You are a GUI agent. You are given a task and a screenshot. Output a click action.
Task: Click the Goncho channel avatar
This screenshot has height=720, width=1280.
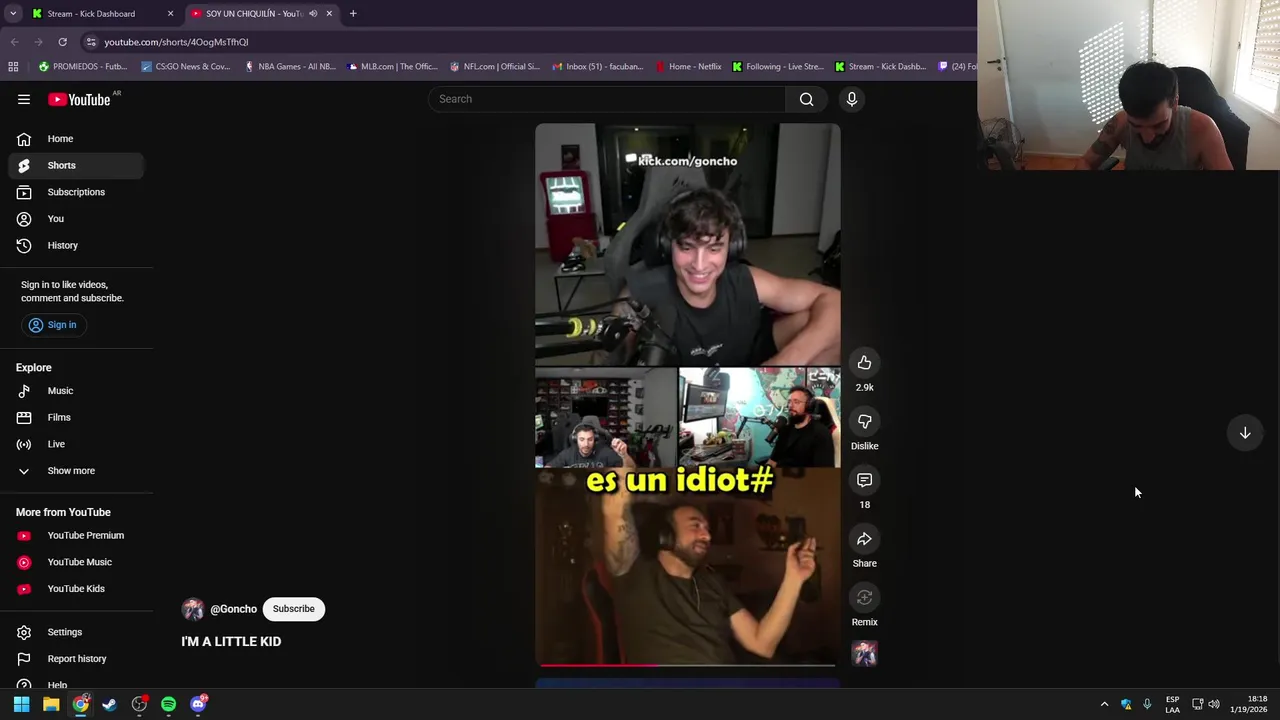193,609
